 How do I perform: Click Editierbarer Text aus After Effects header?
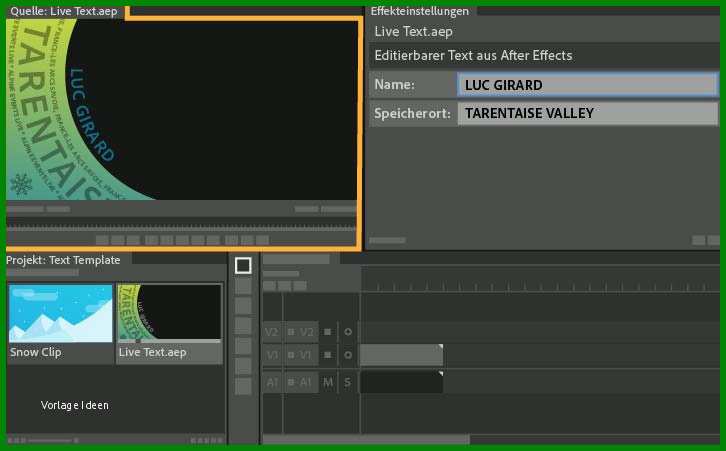(x=473, y=56)
